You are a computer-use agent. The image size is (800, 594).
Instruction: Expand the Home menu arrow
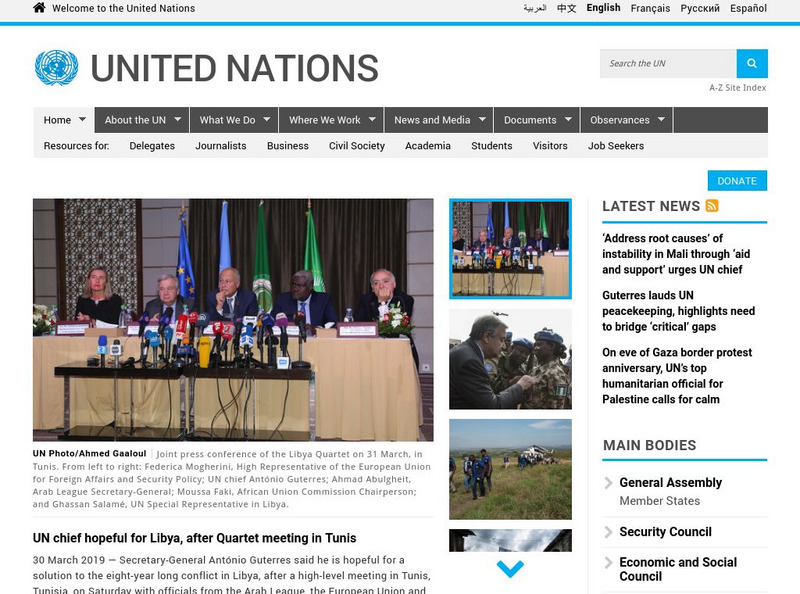tap(82, 119)
